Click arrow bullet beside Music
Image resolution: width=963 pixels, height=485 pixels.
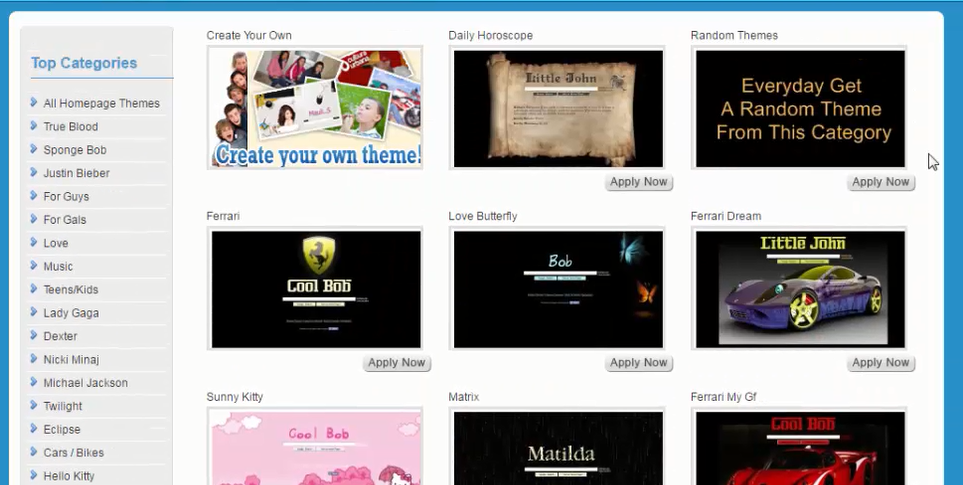[34, 266]
